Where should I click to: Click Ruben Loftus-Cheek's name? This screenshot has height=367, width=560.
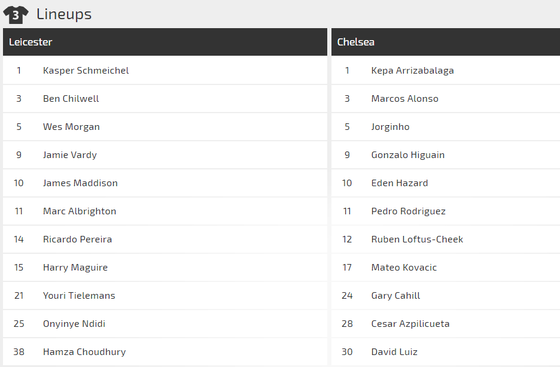[x=417, y=239]
